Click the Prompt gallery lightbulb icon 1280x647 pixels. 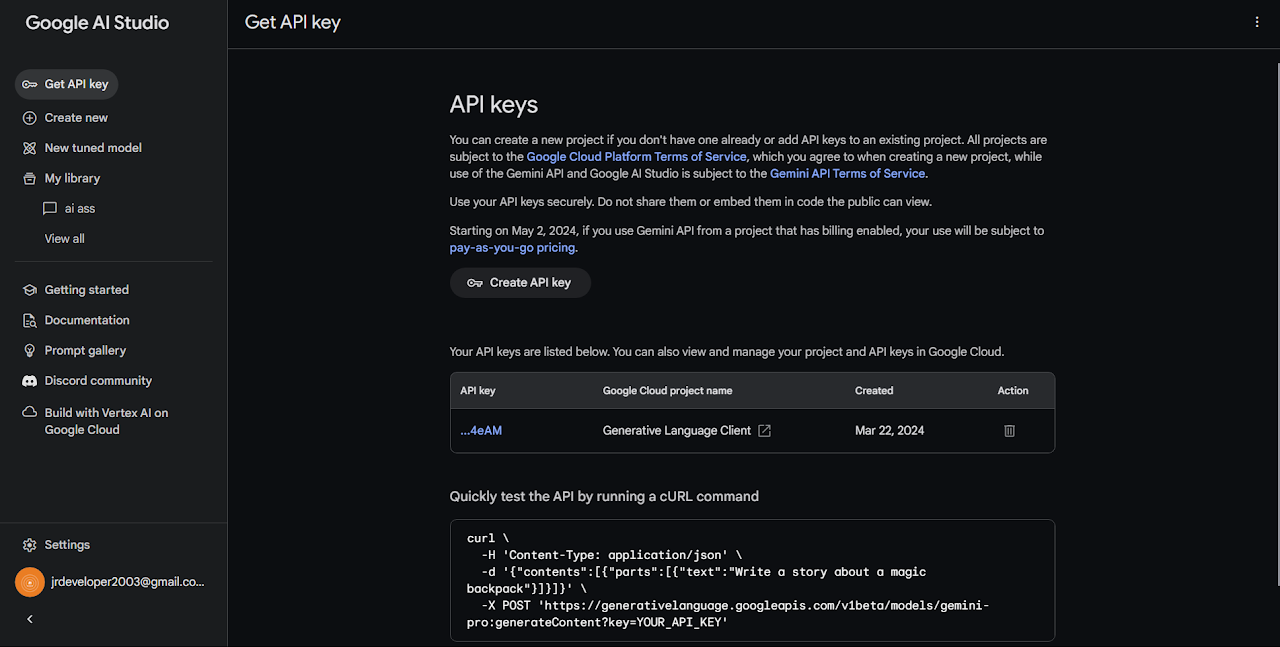tap(30, 351)
